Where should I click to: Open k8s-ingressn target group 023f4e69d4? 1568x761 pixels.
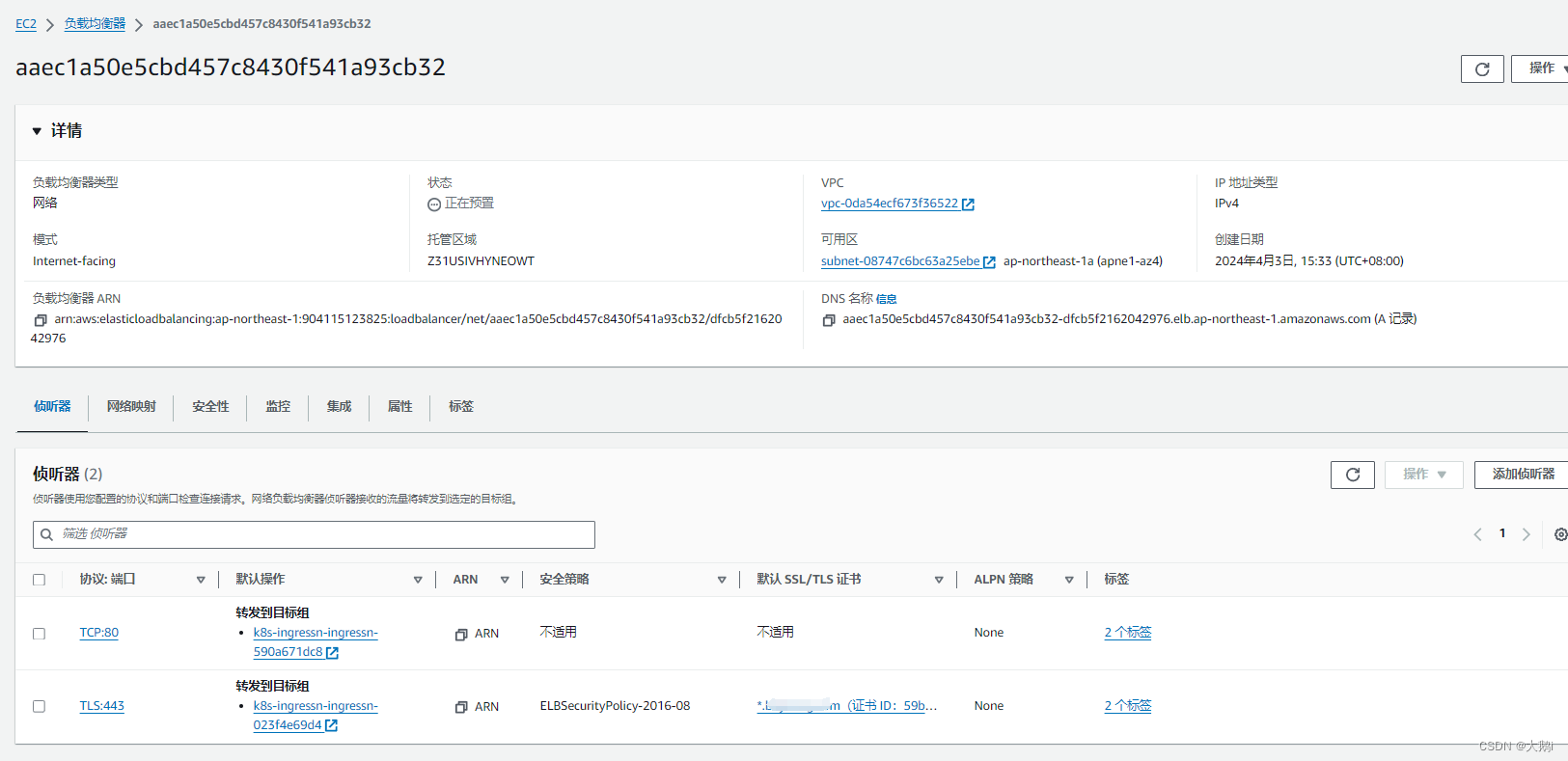(x=316, y=716)
